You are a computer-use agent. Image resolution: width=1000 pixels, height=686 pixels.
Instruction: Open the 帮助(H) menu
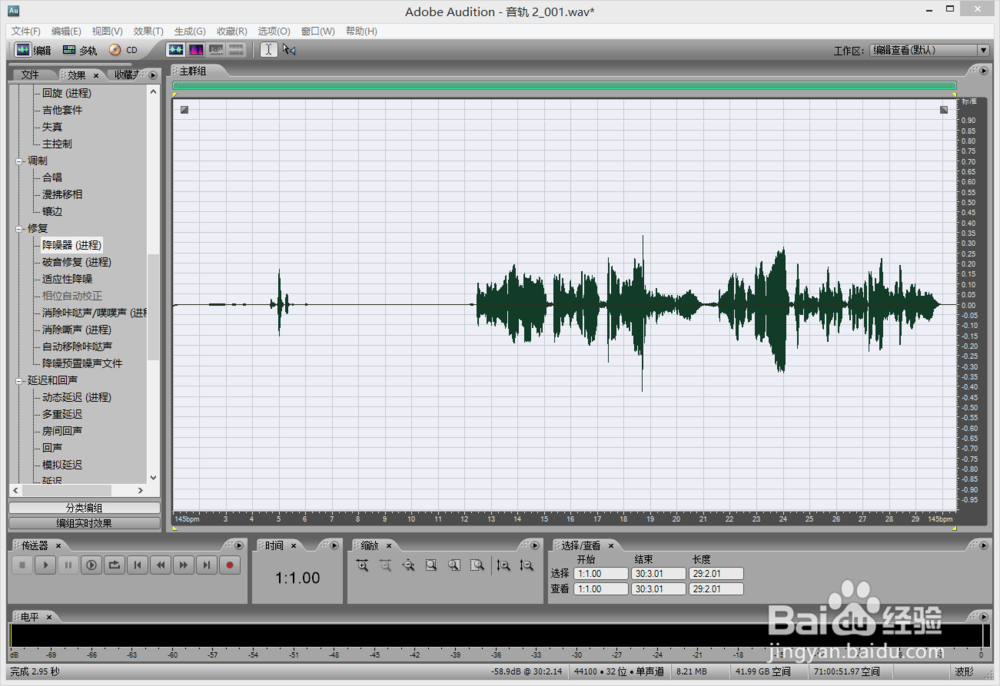click(x=361, y=31)
